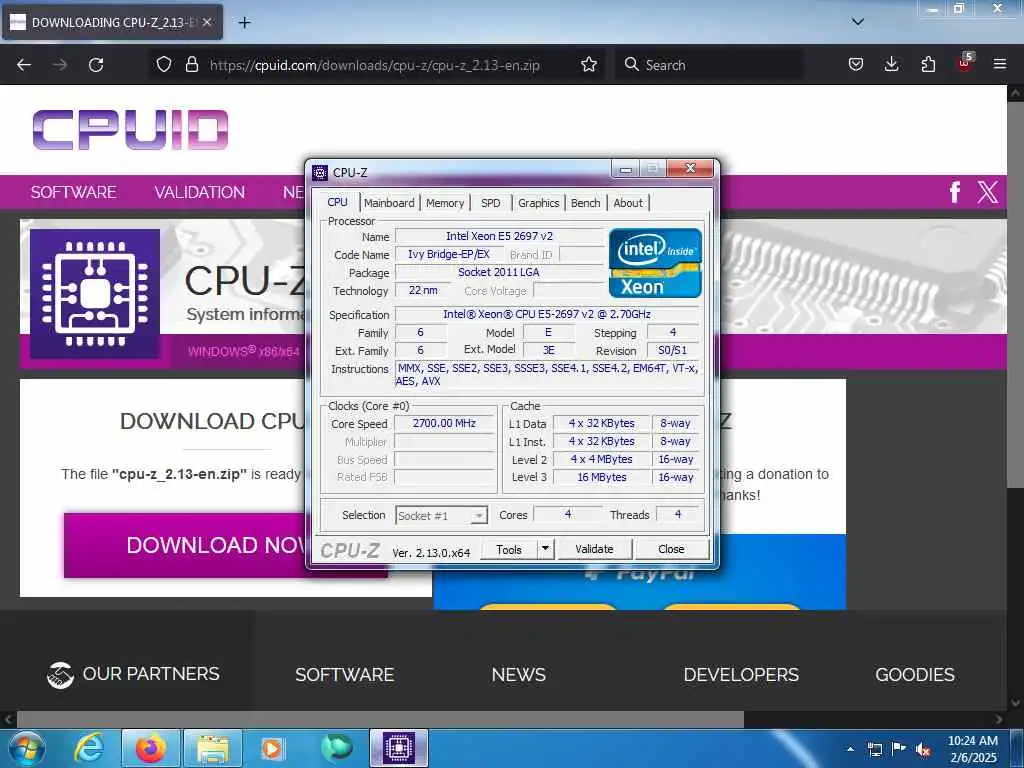Open the Graphics tab in CPU-Z

[x=539, y=203]
